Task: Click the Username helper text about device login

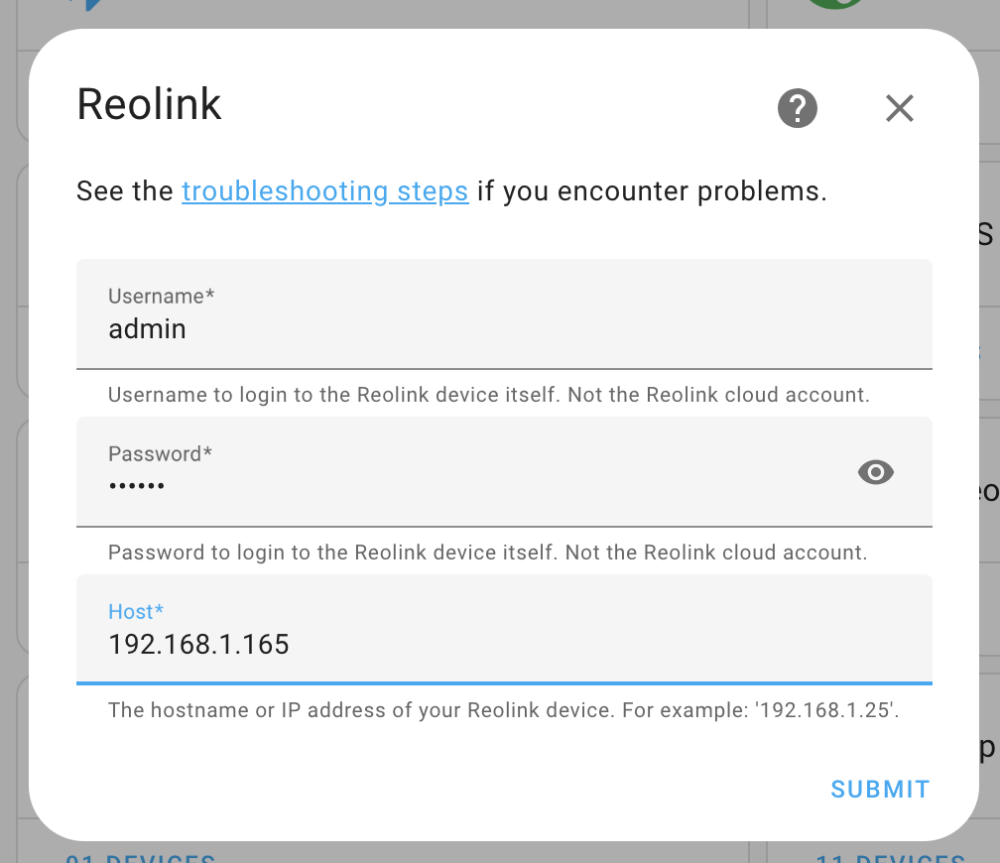Action: pyautogui.click(x=489, y=395)
